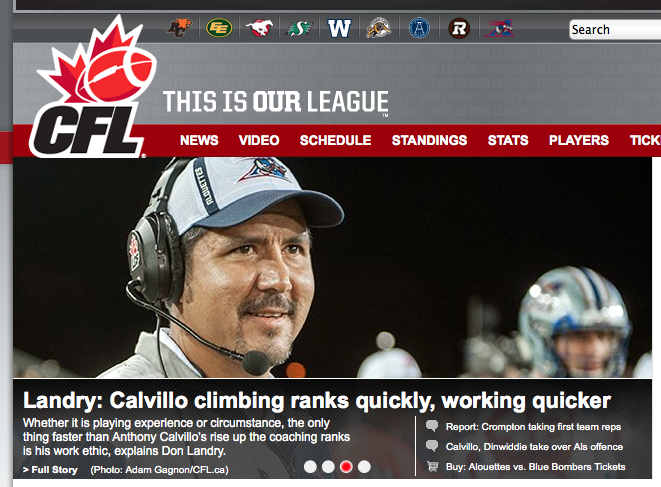Select the first carousel slide dot
Image resolution: width=661 pixels, height=487 pixels.
[x=310, y=467]
